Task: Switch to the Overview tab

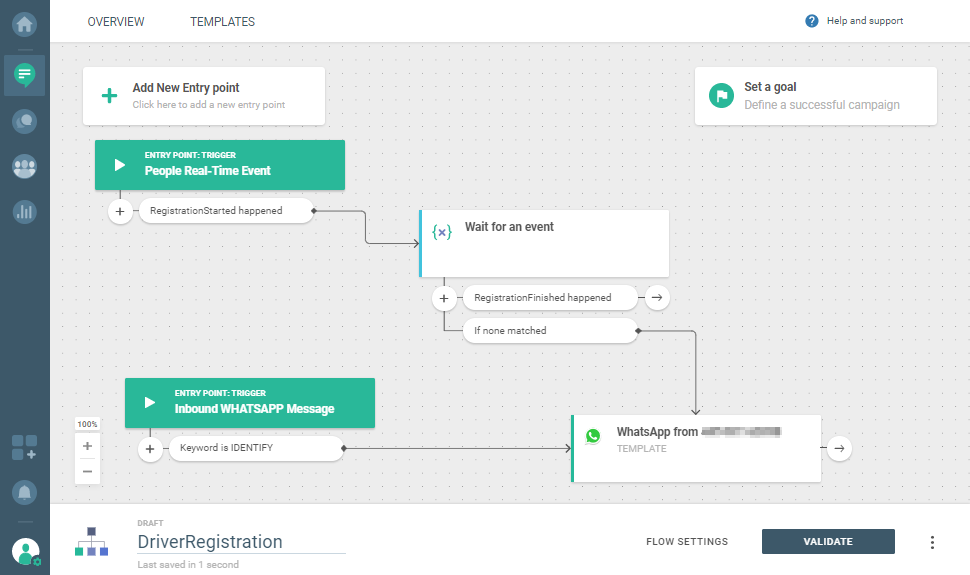Action: pyautogui.click(x=116, y=22)
